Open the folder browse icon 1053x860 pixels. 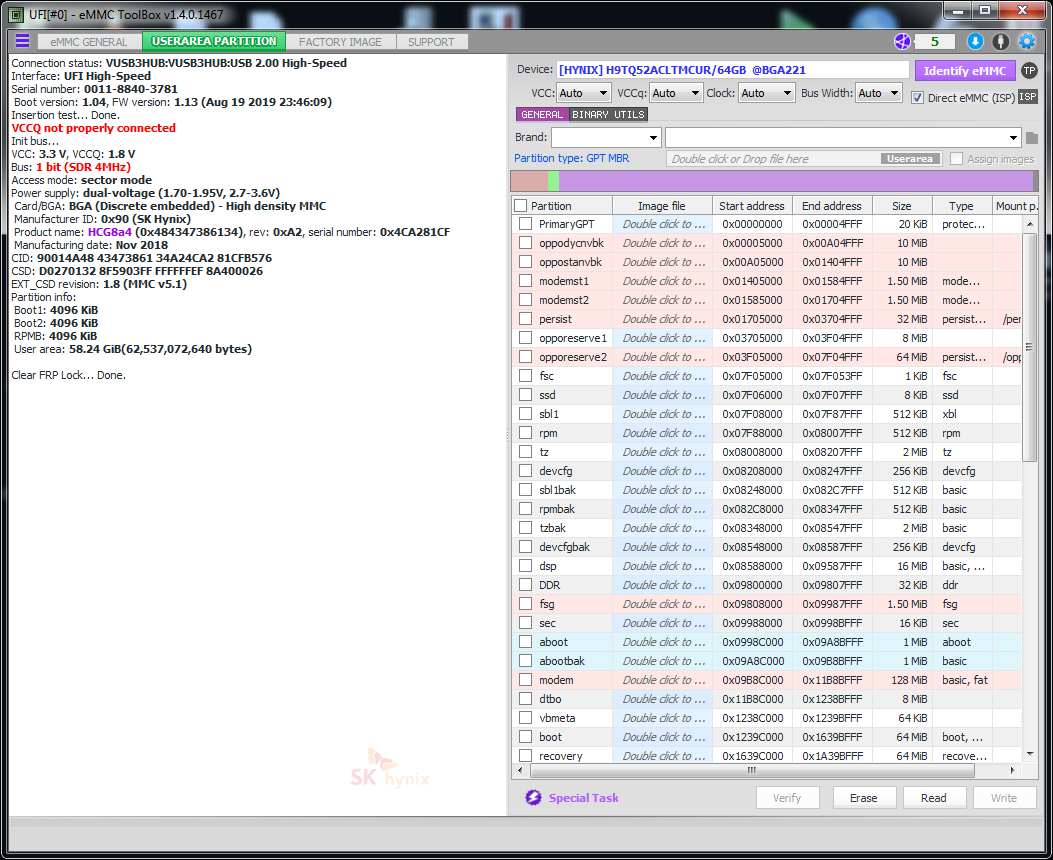[x=1032, y=138]
